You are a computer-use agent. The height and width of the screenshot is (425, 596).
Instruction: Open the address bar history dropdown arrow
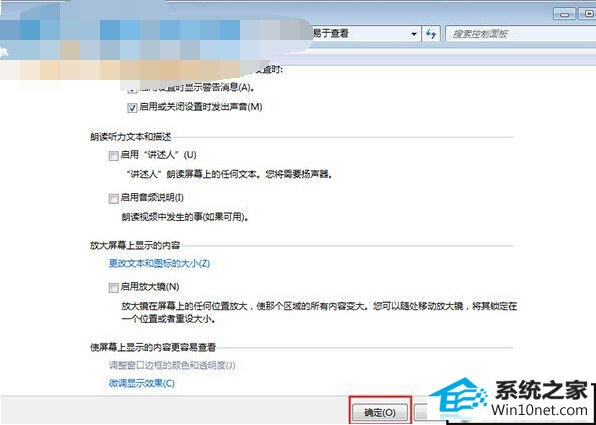[x=414, y=34]
